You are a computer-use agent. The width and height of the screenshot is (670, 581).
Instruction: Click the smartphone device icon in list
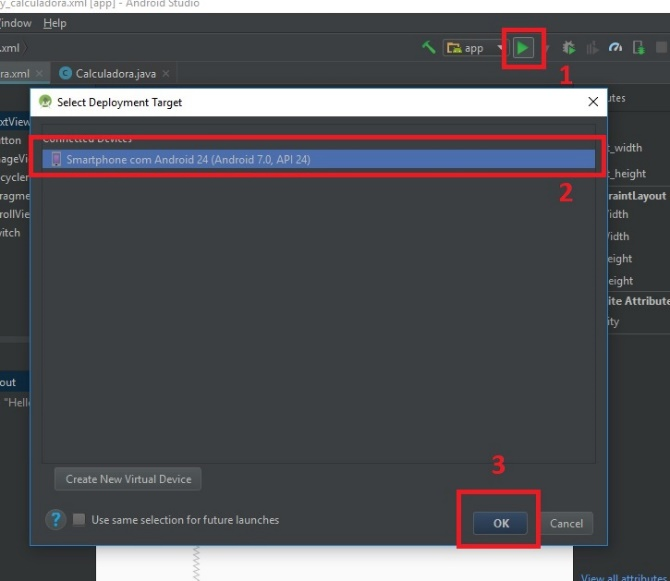pyautogui.click(x=56, y=159)
